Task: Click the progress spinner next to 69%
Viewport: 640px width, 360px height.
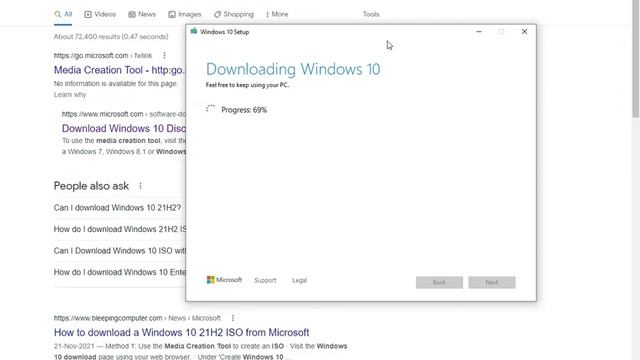Action: pos(210,109)
